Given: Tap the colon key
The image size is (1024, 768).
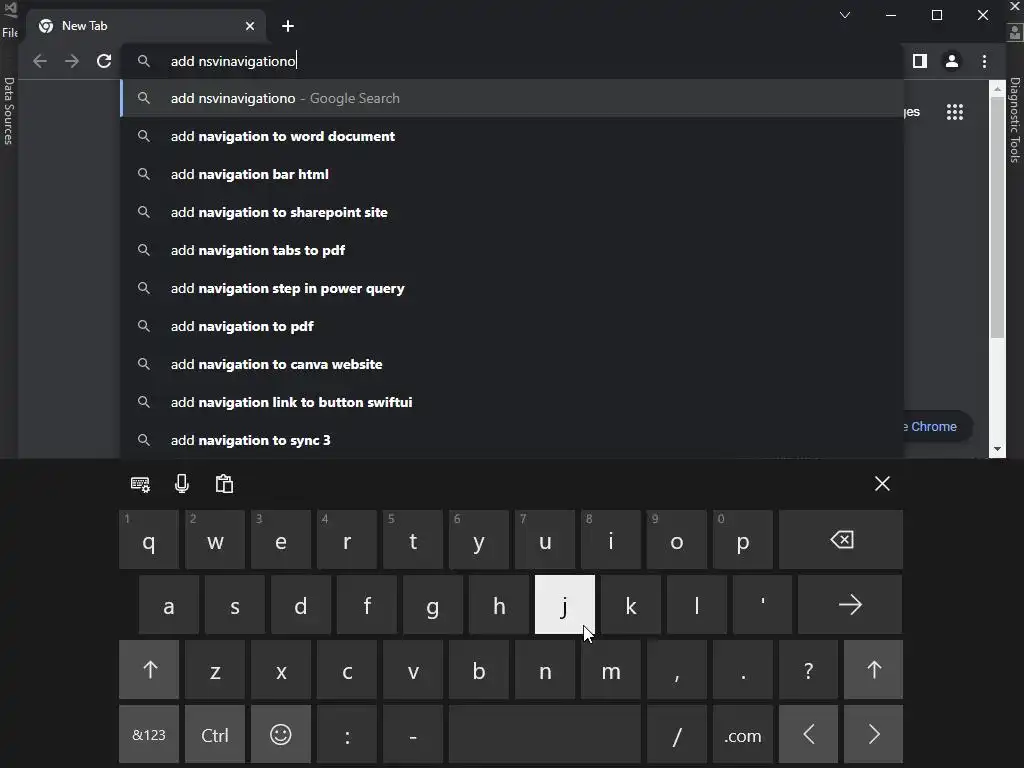Looking at the screenshot, I should tap(347, 735).
